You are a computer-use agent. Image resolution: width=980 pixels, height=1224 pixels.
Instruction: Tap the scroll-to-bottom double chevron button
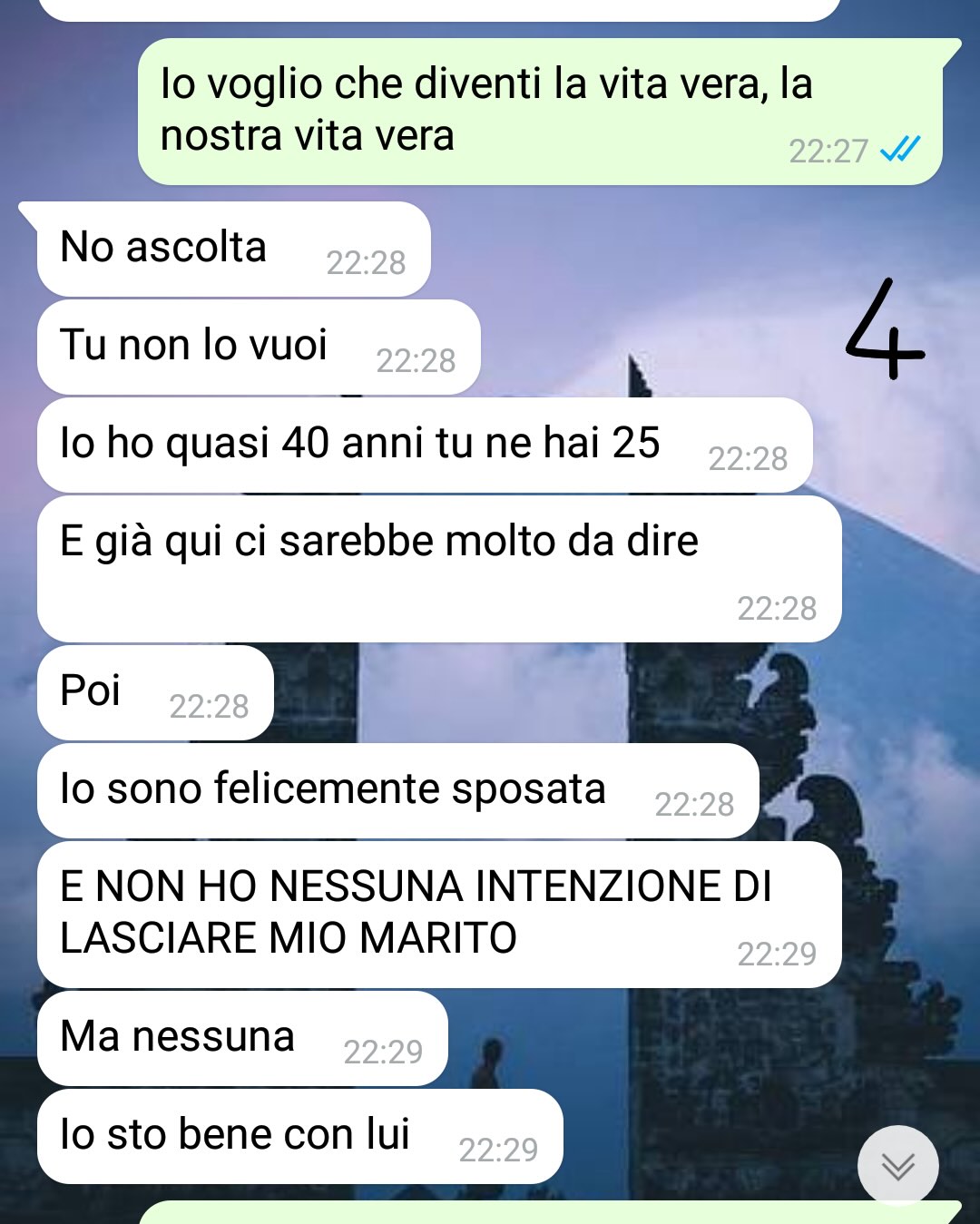coord(897,1166)
